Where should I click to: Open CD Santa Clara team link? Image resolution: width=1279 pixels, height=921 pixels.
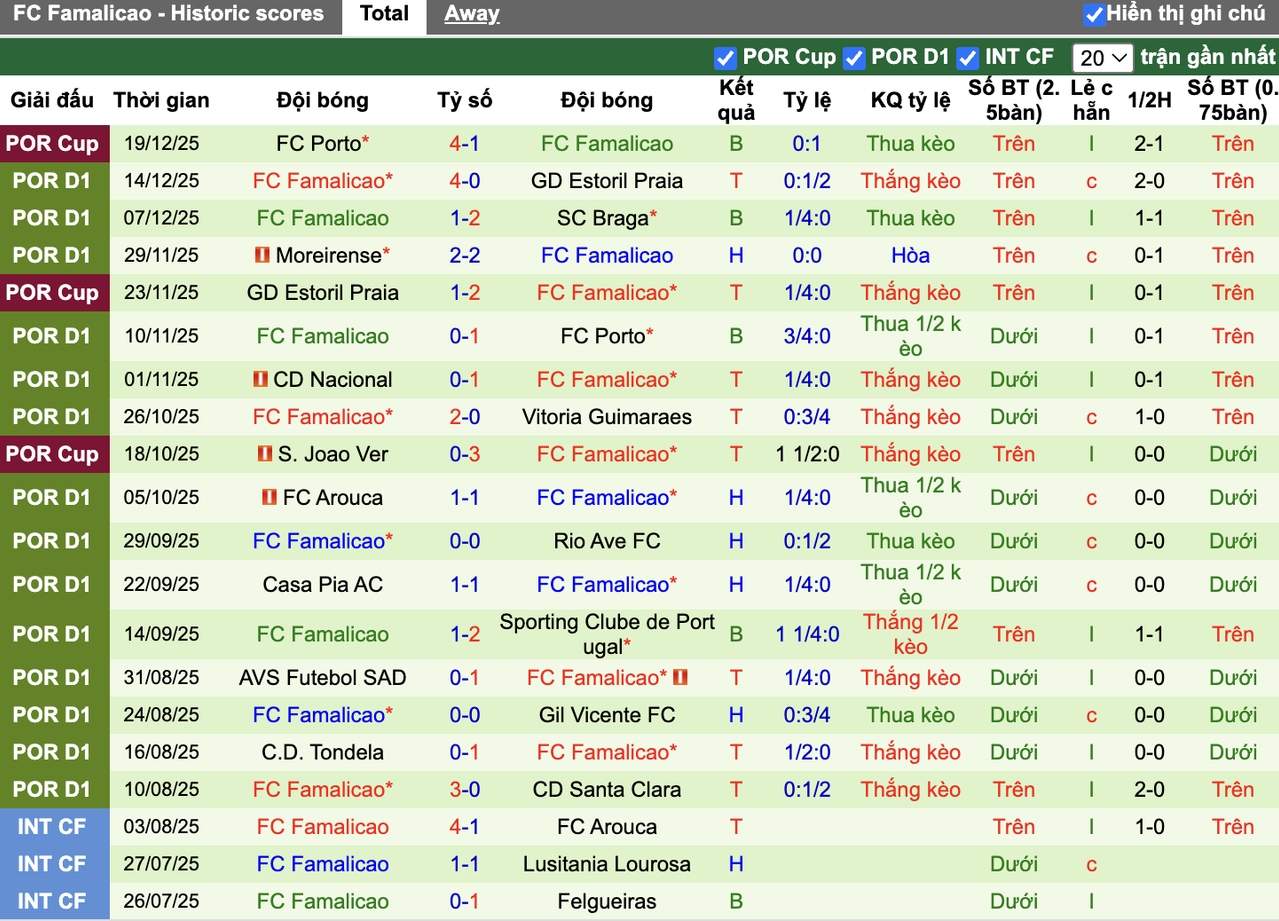[607, 790]
